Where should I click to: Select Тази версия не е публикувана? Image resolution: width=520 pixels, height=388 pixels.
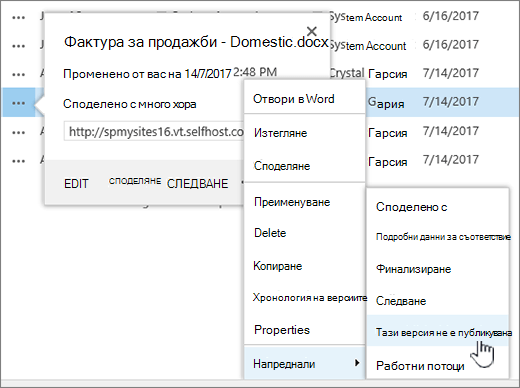click(x=444, y=332)
